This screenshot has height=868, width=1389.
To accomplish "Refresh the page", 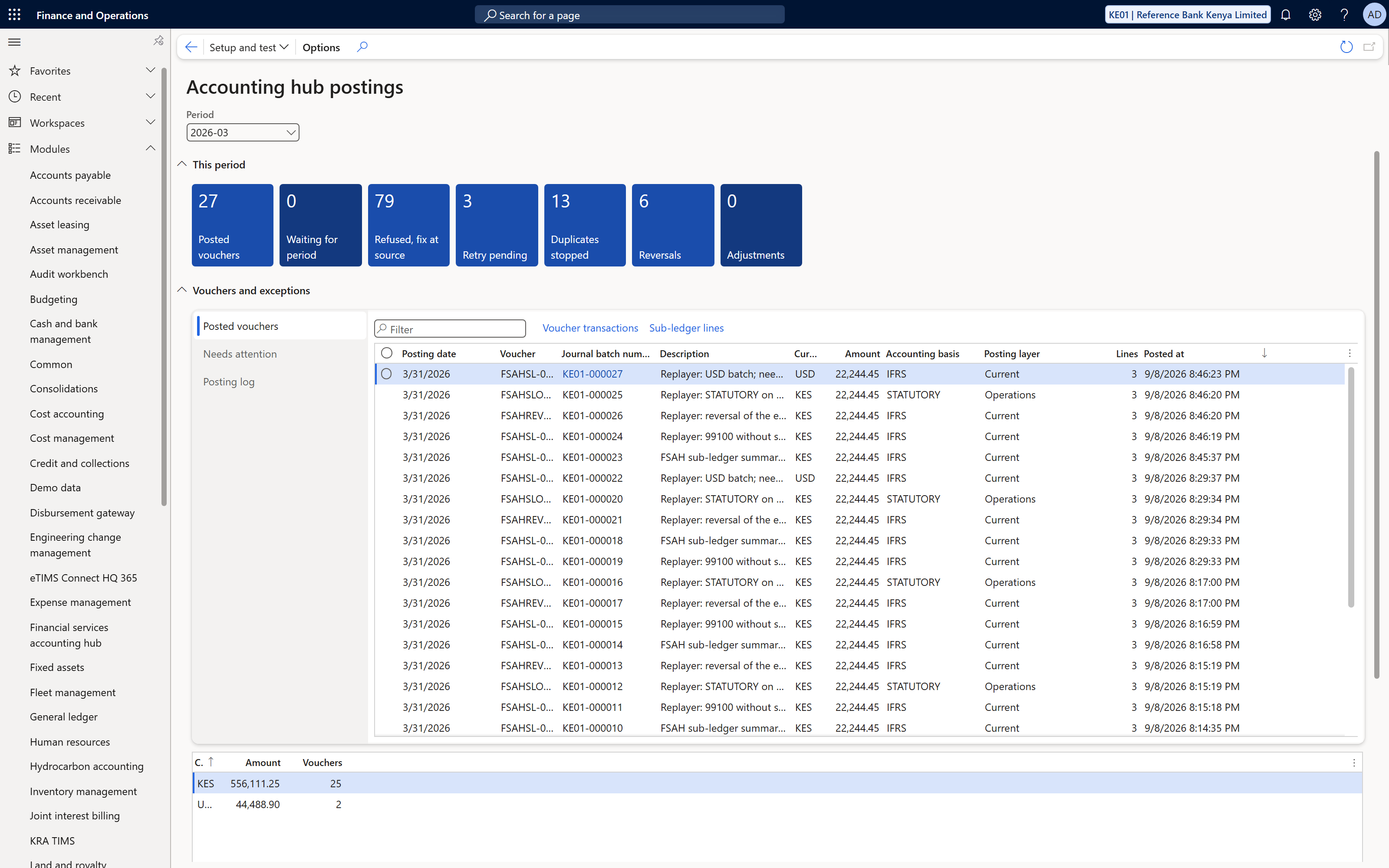I will pos(1346,47).
